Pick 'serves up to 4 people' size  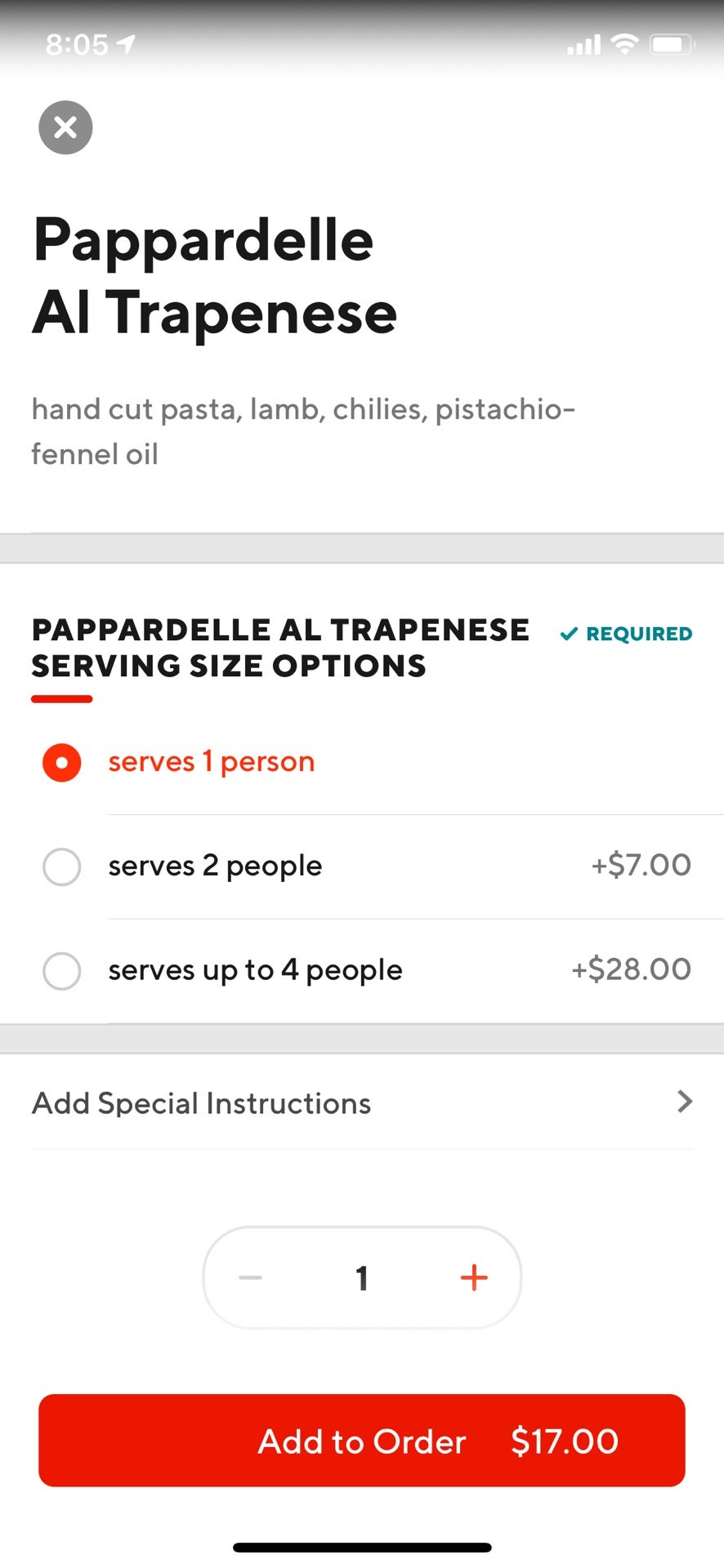(62, 971)
